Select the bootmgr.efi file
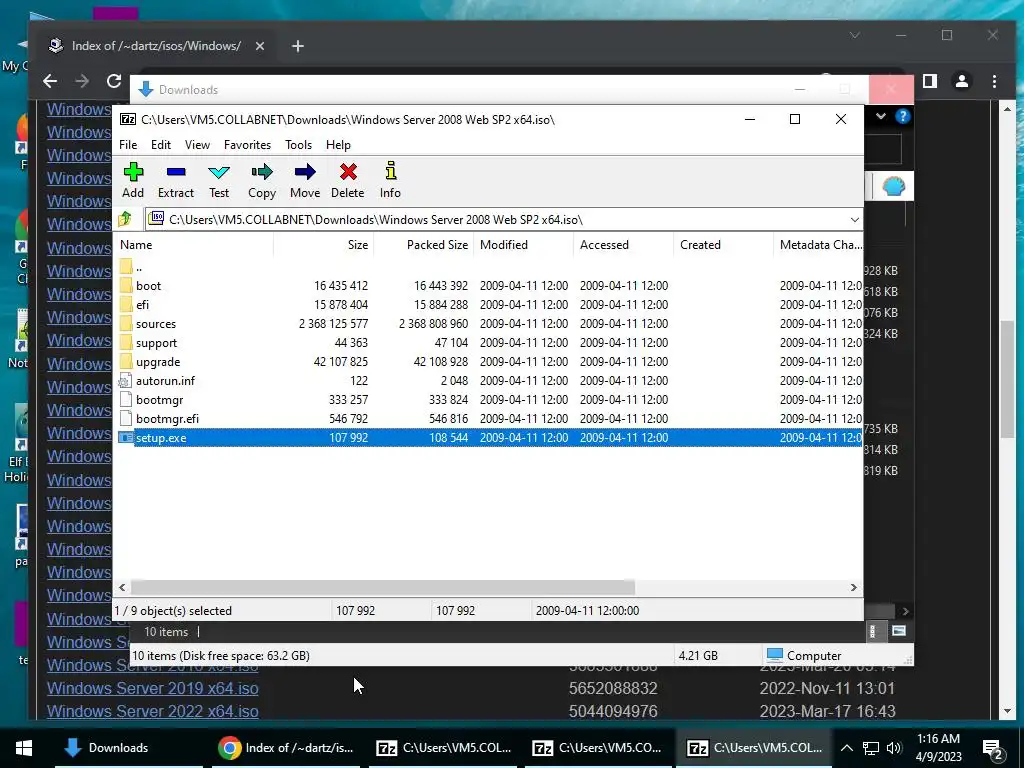1024x768 pixels. [x=488, y=419]
